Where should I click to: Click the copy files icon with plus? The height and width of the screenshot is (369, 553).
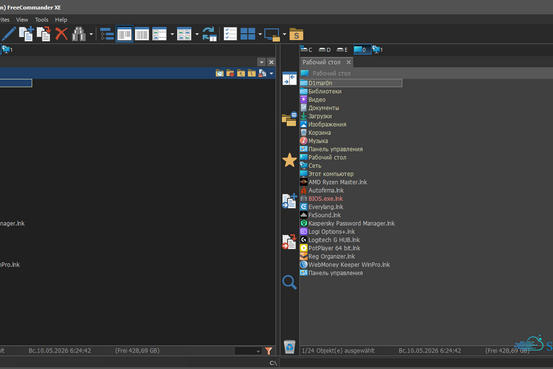click(26, 34)
